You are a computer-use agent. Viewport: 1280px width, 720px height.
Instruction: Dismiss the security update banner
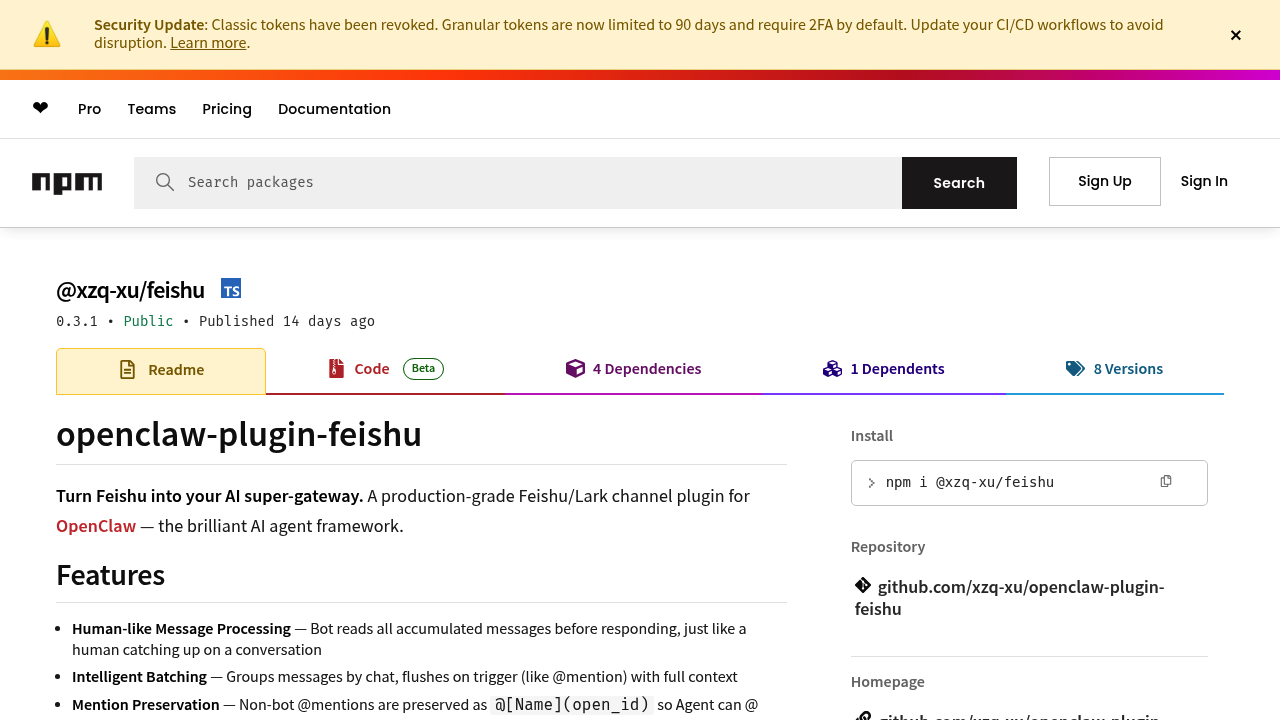(x=1236, y=35)
